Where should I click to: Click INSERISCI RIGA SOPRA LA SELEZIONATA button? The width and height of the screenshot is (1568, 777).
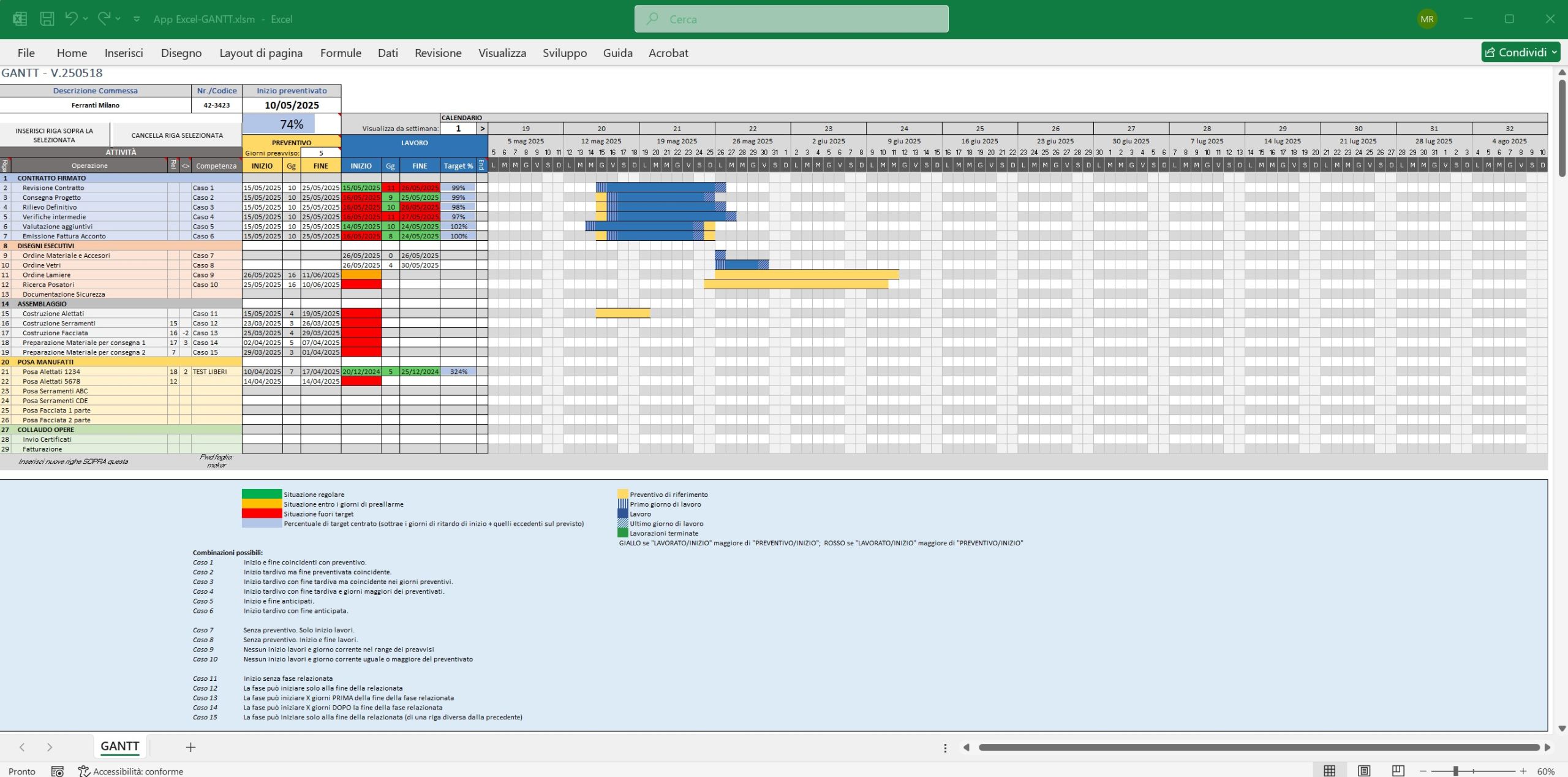click(55, 135)
